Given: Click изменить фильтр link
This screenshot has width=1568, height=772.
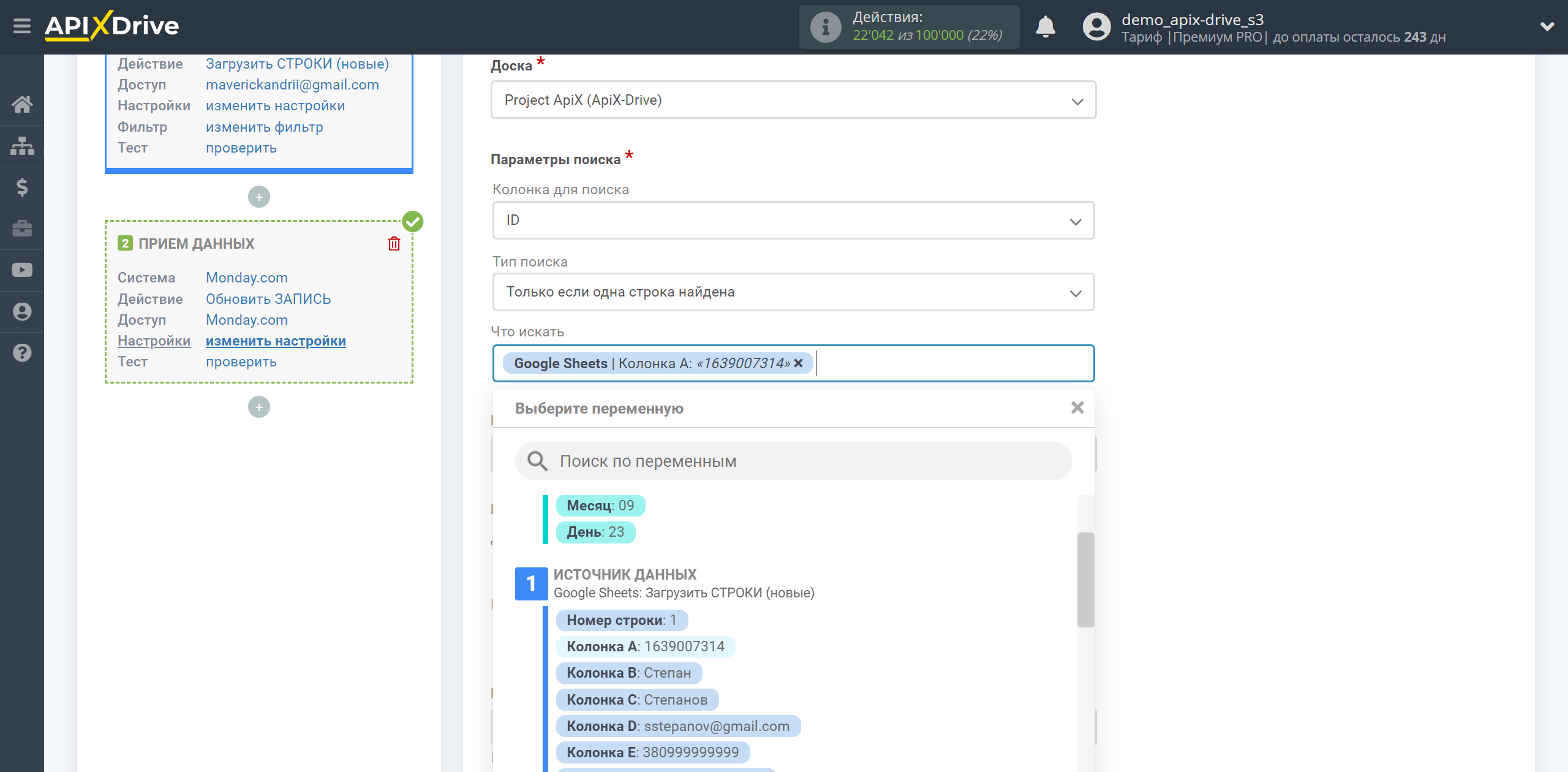Looking at the screenshot, I should (x=265, y=127).
